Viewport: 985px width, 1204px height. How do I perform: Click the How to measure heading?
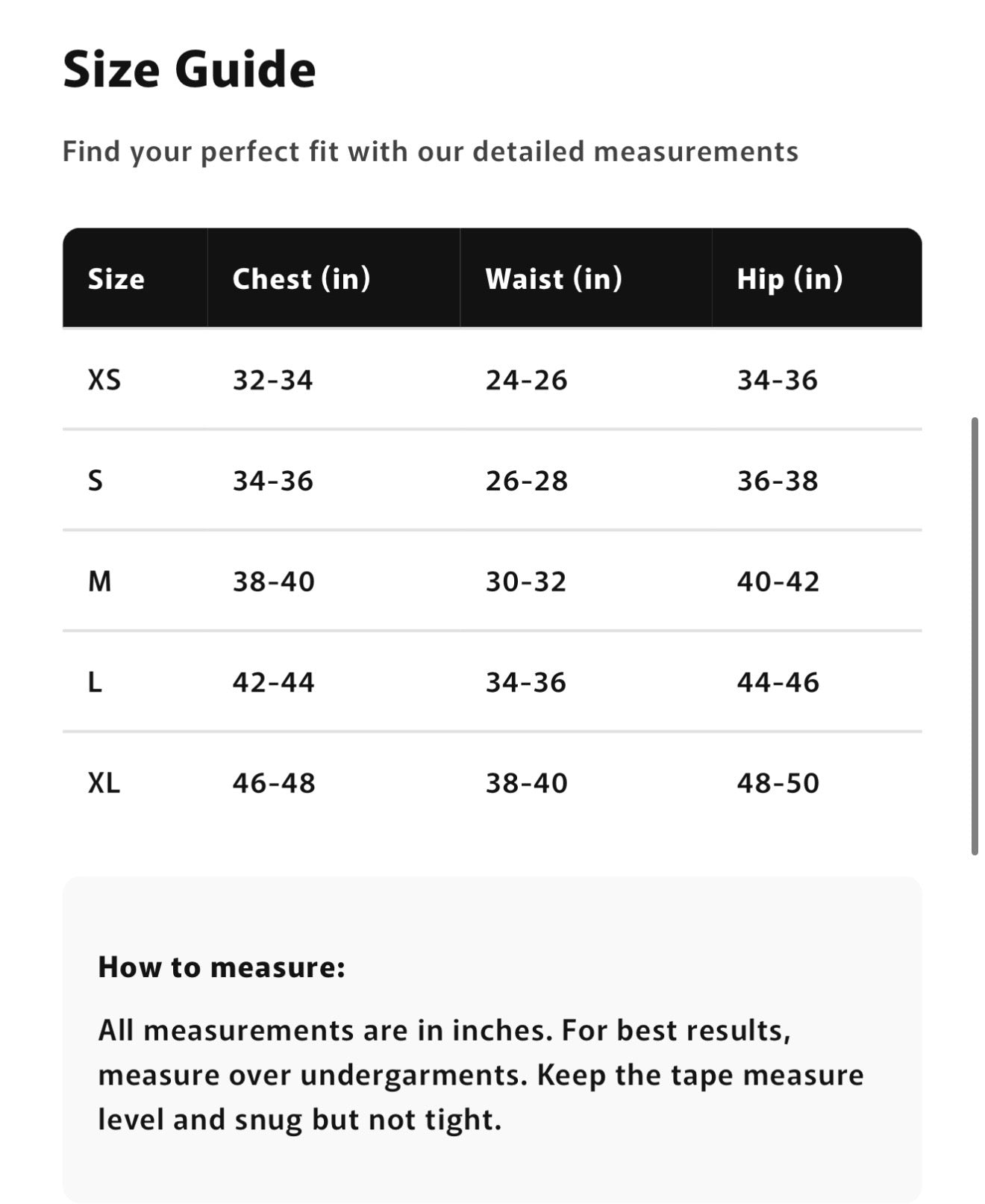point(222,967)
